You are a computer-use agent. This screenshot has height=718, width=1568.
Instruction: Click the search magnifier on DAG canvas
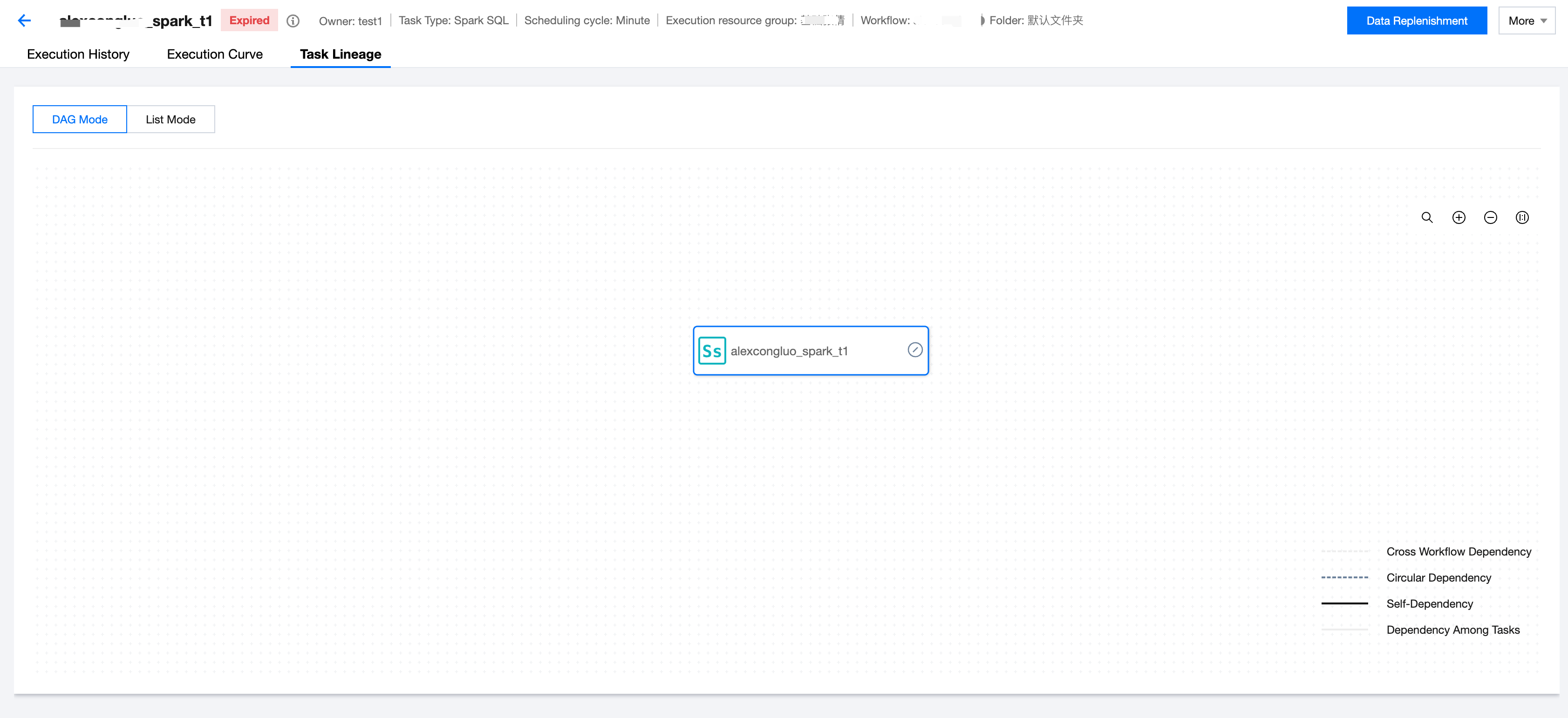(1427, 217)
